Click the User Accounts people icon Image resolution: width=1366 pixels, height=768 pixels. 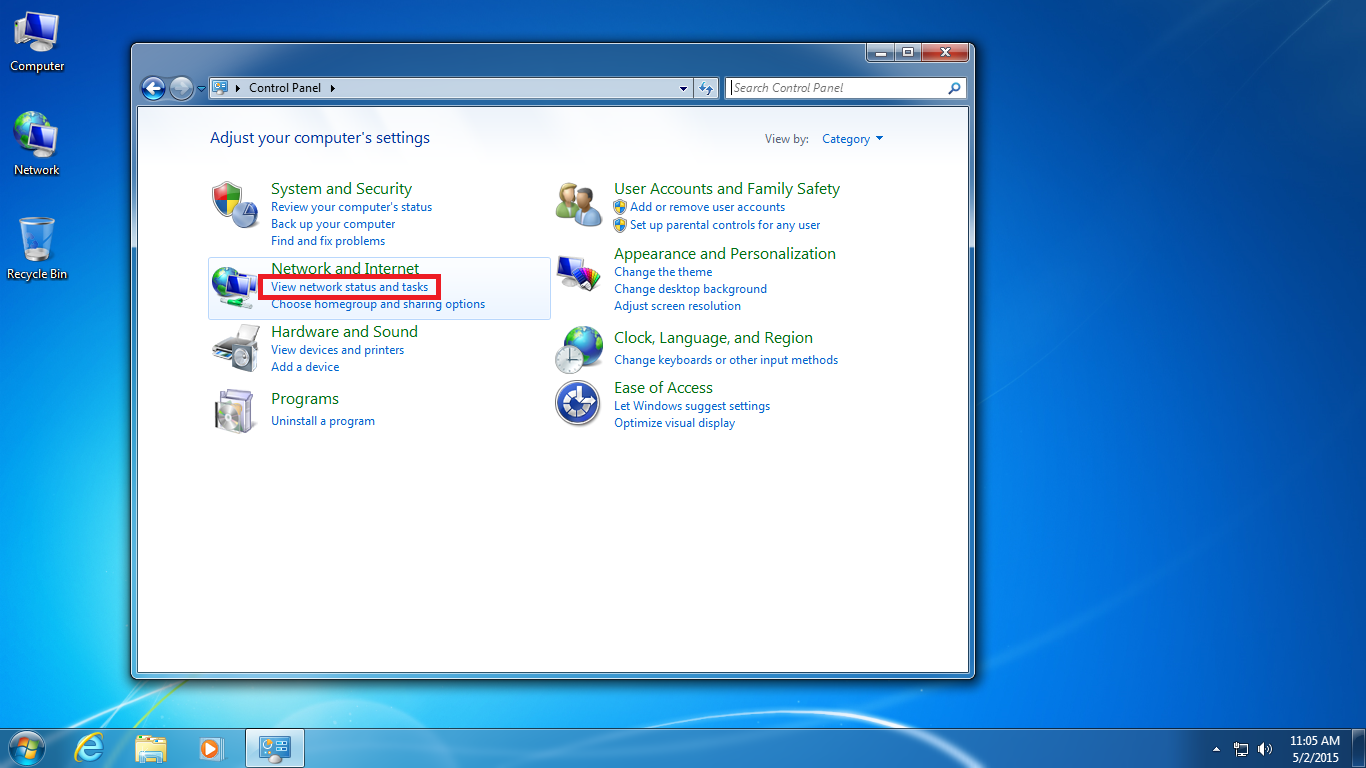click(579, 203)
